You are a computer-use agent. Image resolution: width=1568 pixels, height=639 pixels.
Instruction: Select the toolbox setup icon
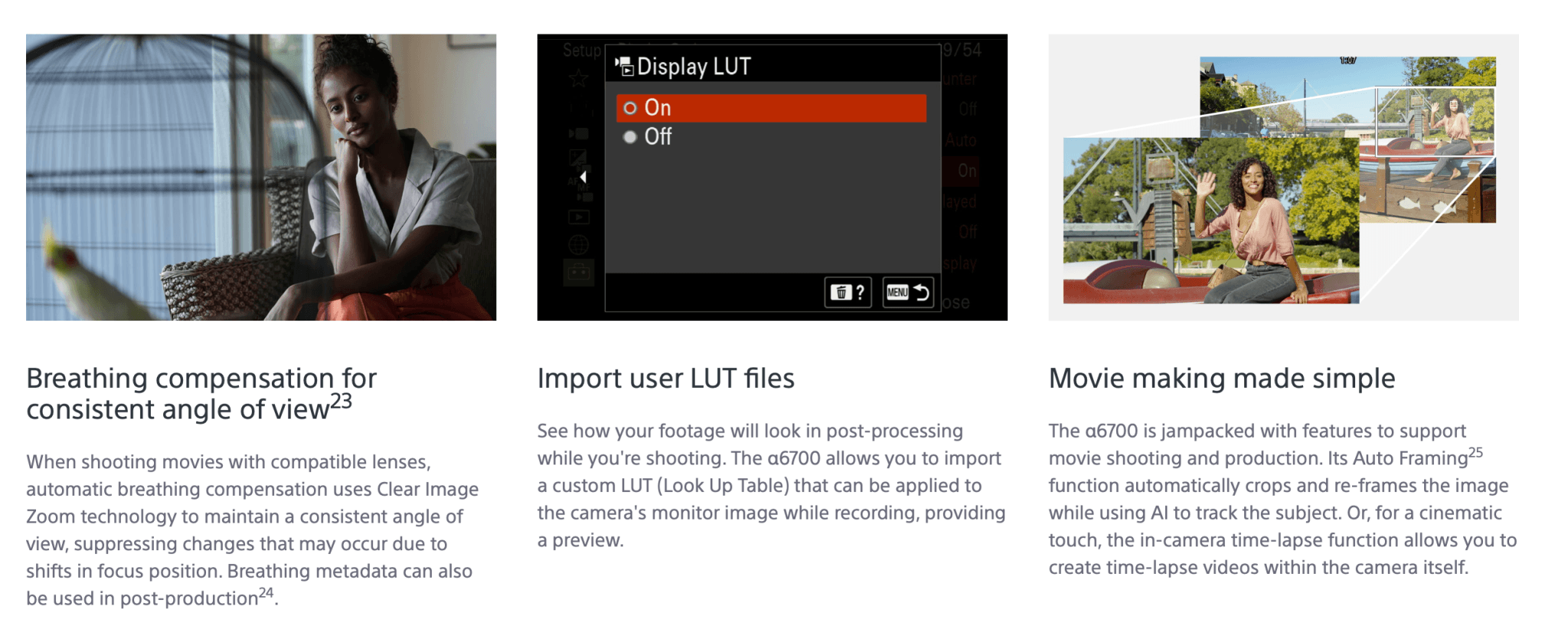tap(578, 272)
